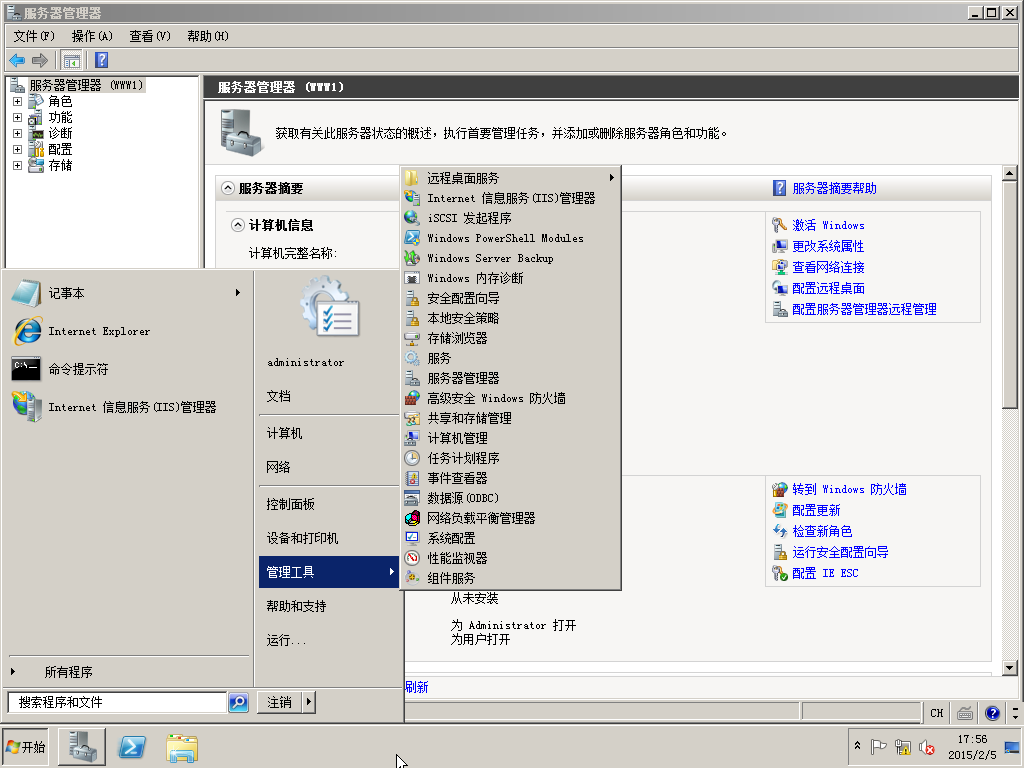Open the 操作(A) menu
1024x768 pixels.
(92, 36)
